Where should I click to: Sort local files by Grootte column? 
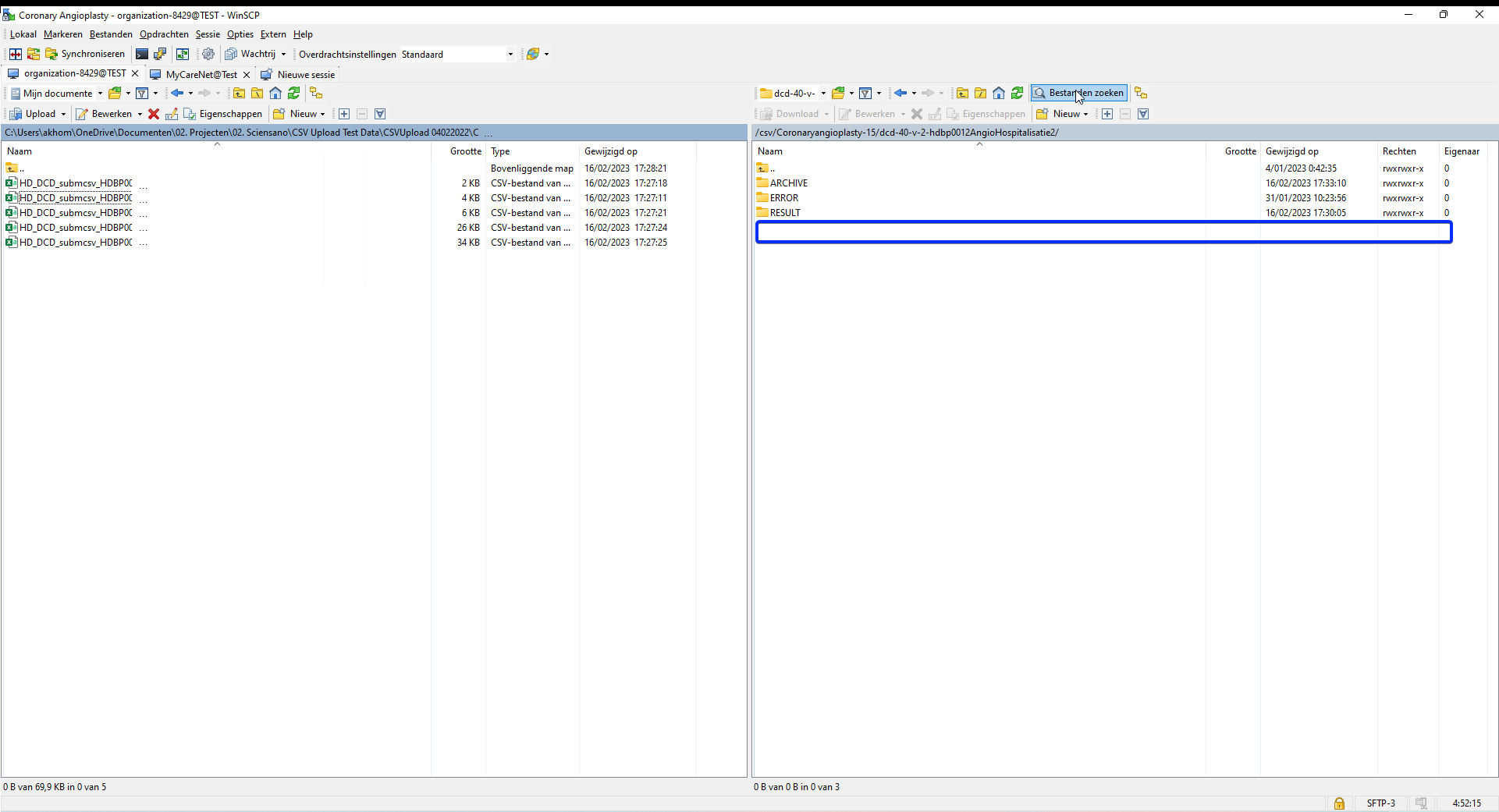click(x=465, y=151)
